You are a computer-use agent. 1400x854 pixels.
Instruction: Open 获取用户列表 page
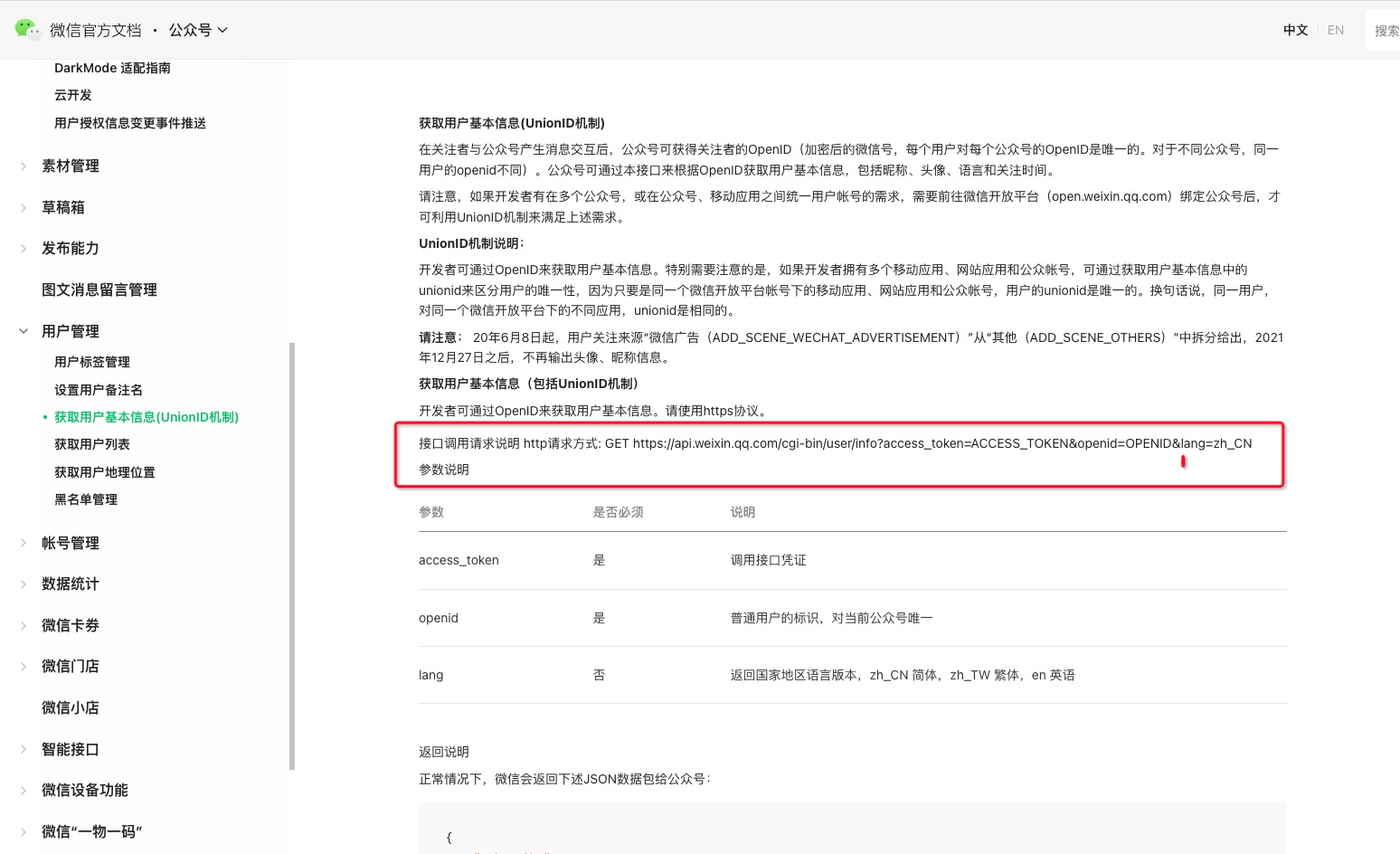click(92, 444)
